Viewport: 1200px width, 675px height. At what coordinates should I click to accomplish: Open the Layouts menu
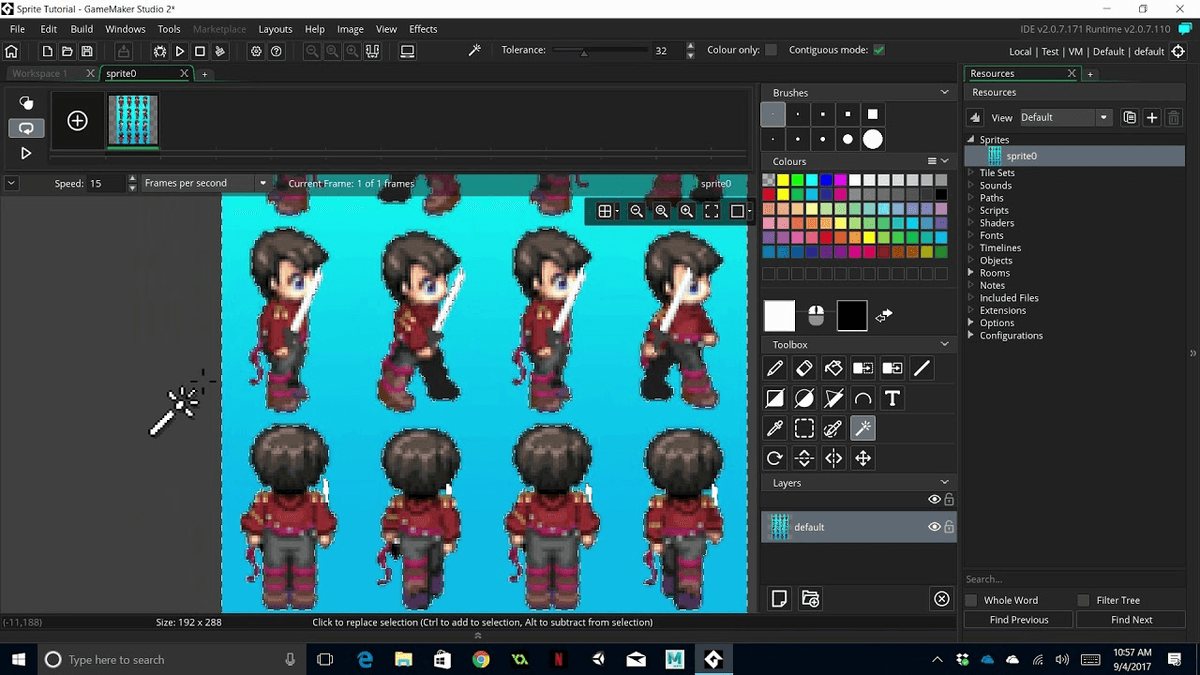tap(275, 29)
